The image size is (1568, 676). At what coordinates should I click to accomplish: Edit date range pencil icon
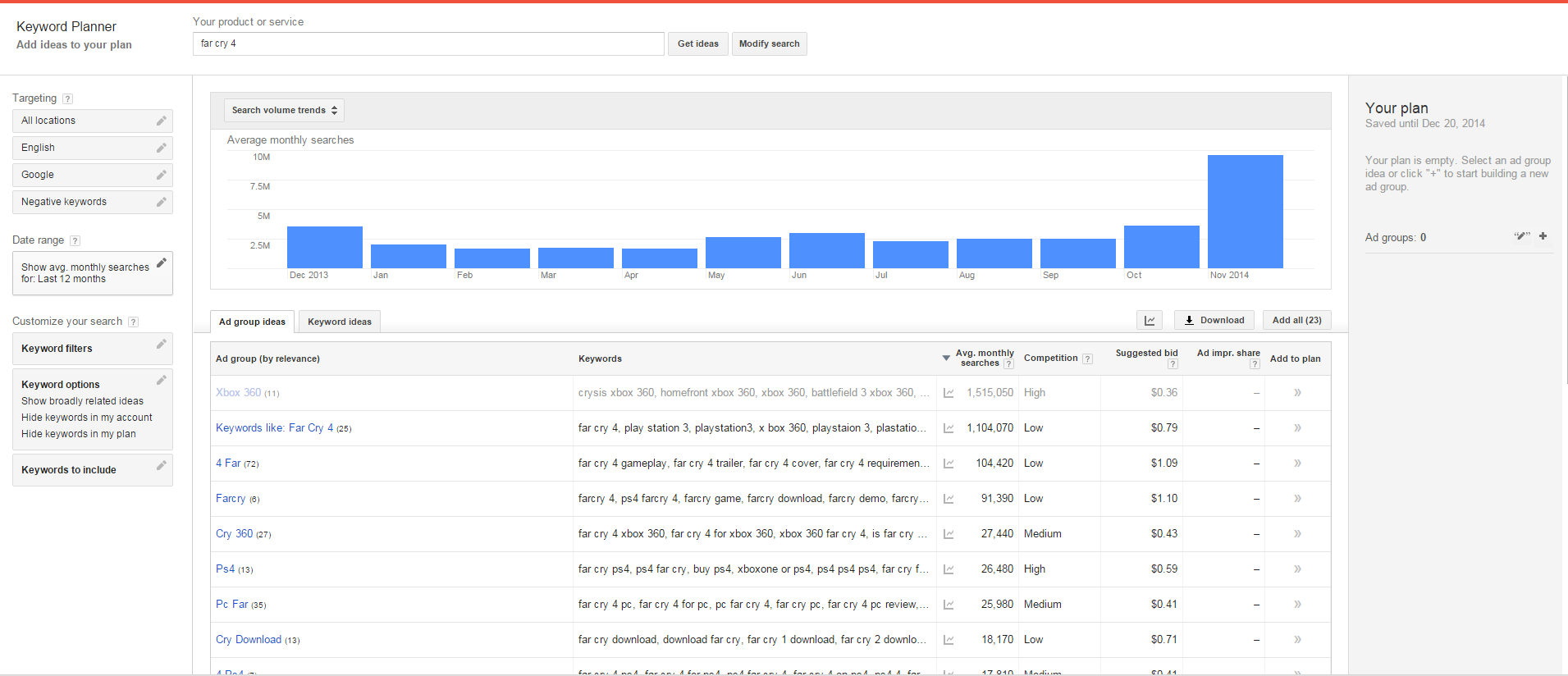pyautogui.click(x=162, y=263)
